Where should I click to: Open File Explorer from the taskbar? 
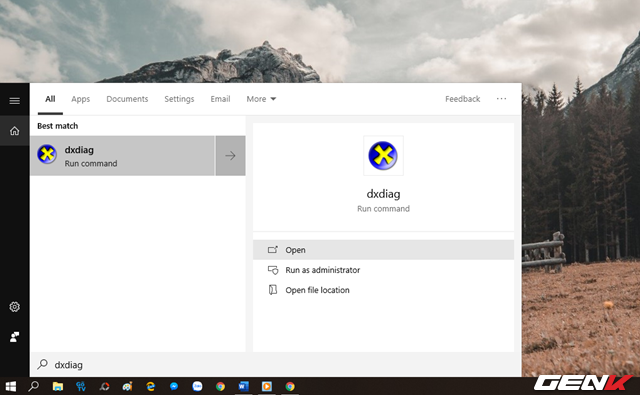[x=58, y=386]
